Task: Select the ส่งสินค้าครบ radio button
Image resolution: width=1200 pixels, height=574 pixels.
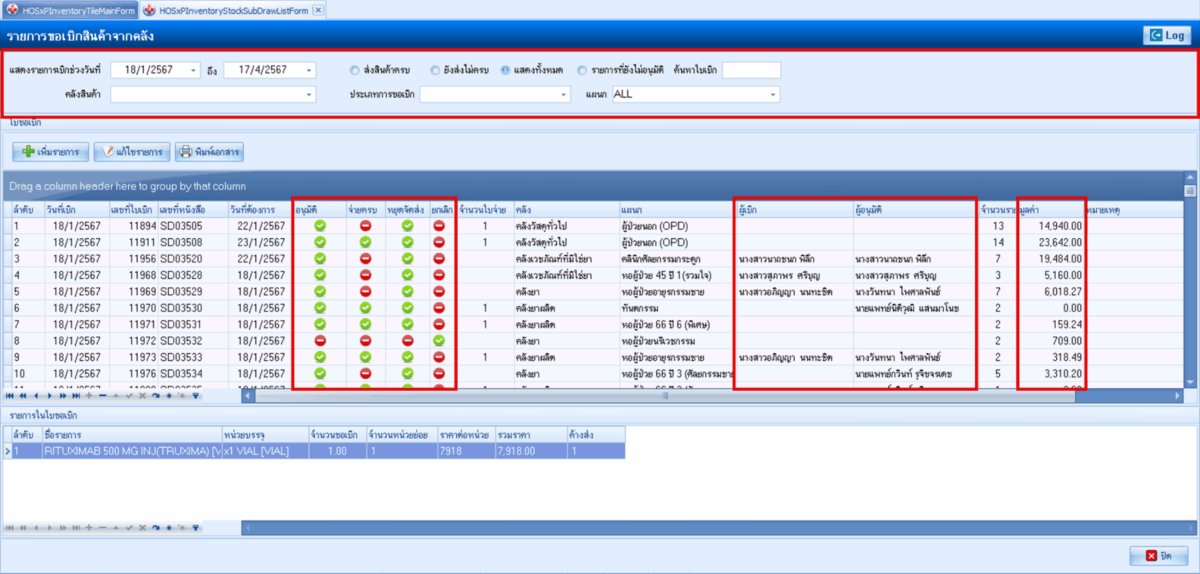Action: coord(355,70)
